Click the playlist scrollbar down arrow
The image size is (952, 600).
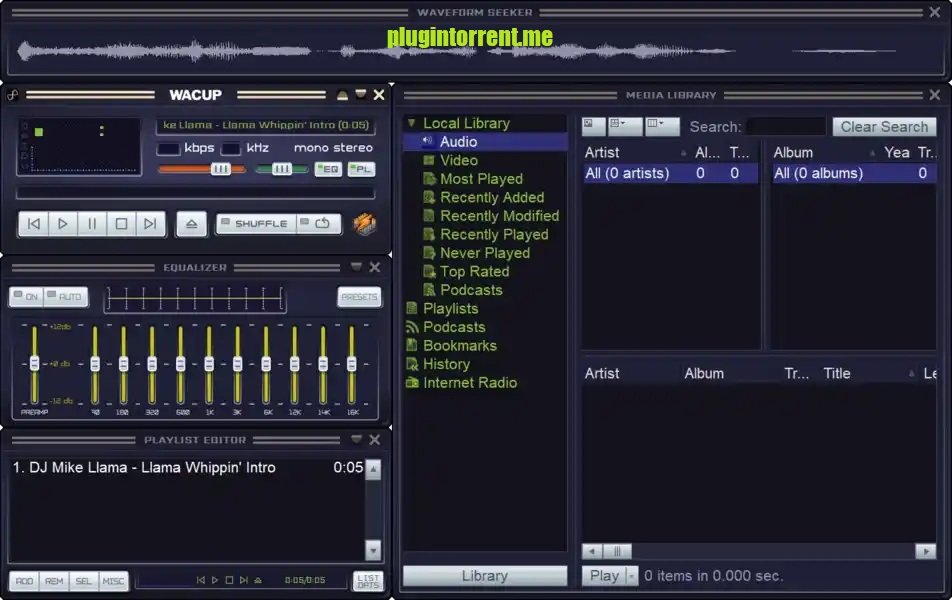point(373,550)
